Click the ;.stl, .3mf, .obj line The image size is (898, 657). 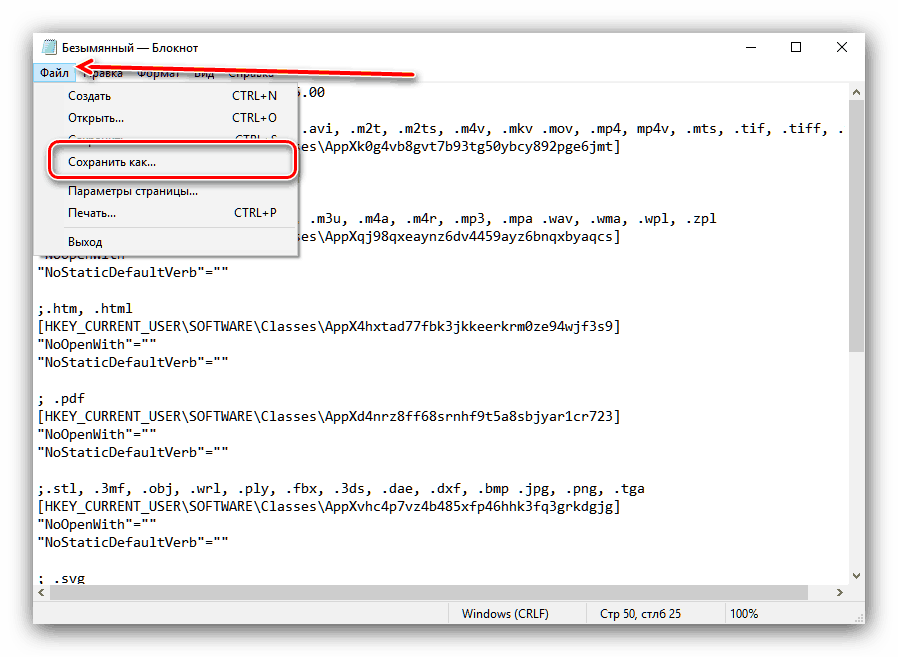click(341, 489)
